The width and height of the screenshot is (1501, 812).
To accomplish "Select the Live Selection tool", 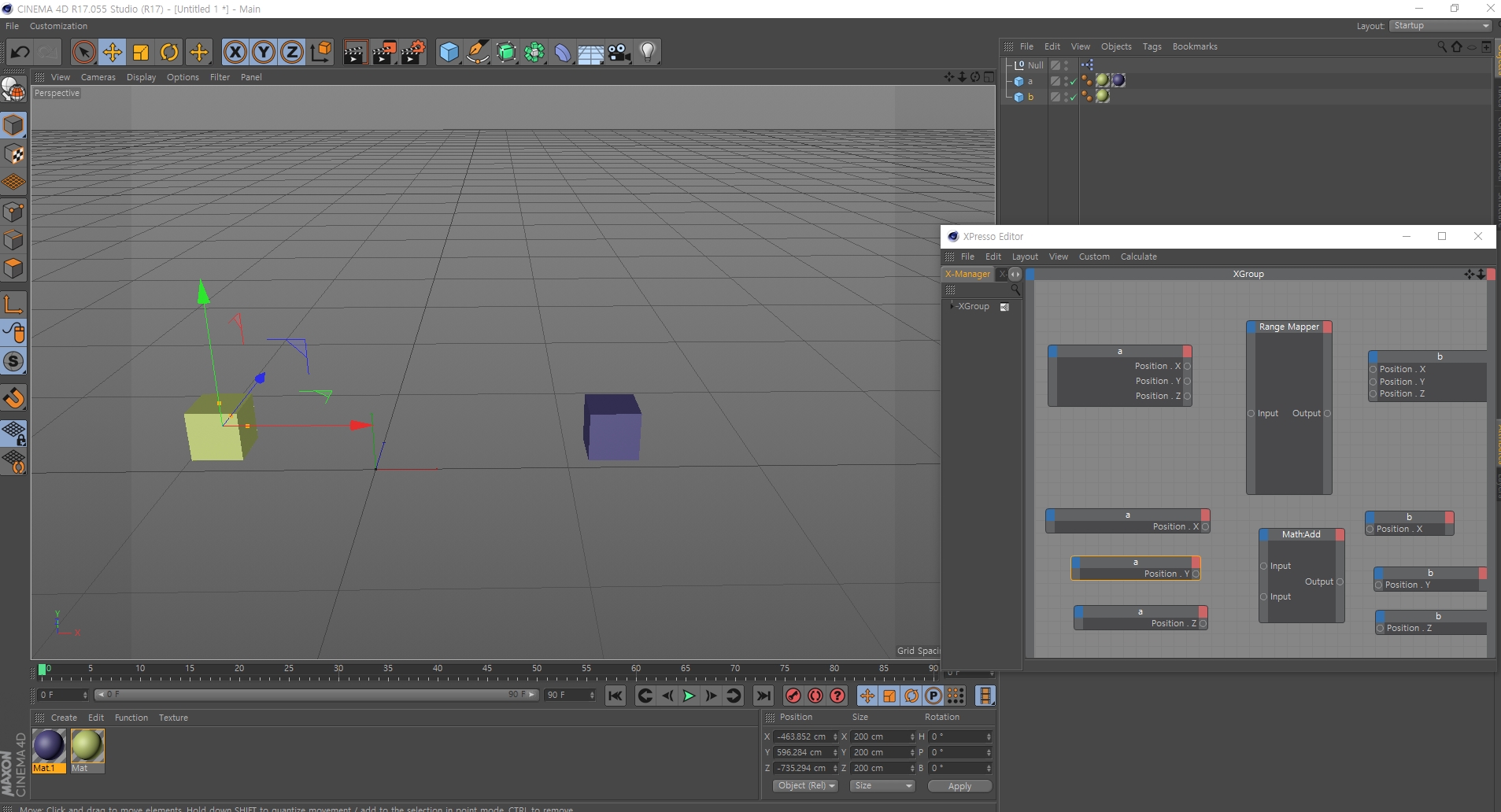I will pyautogui.click(x=83, y=53).
